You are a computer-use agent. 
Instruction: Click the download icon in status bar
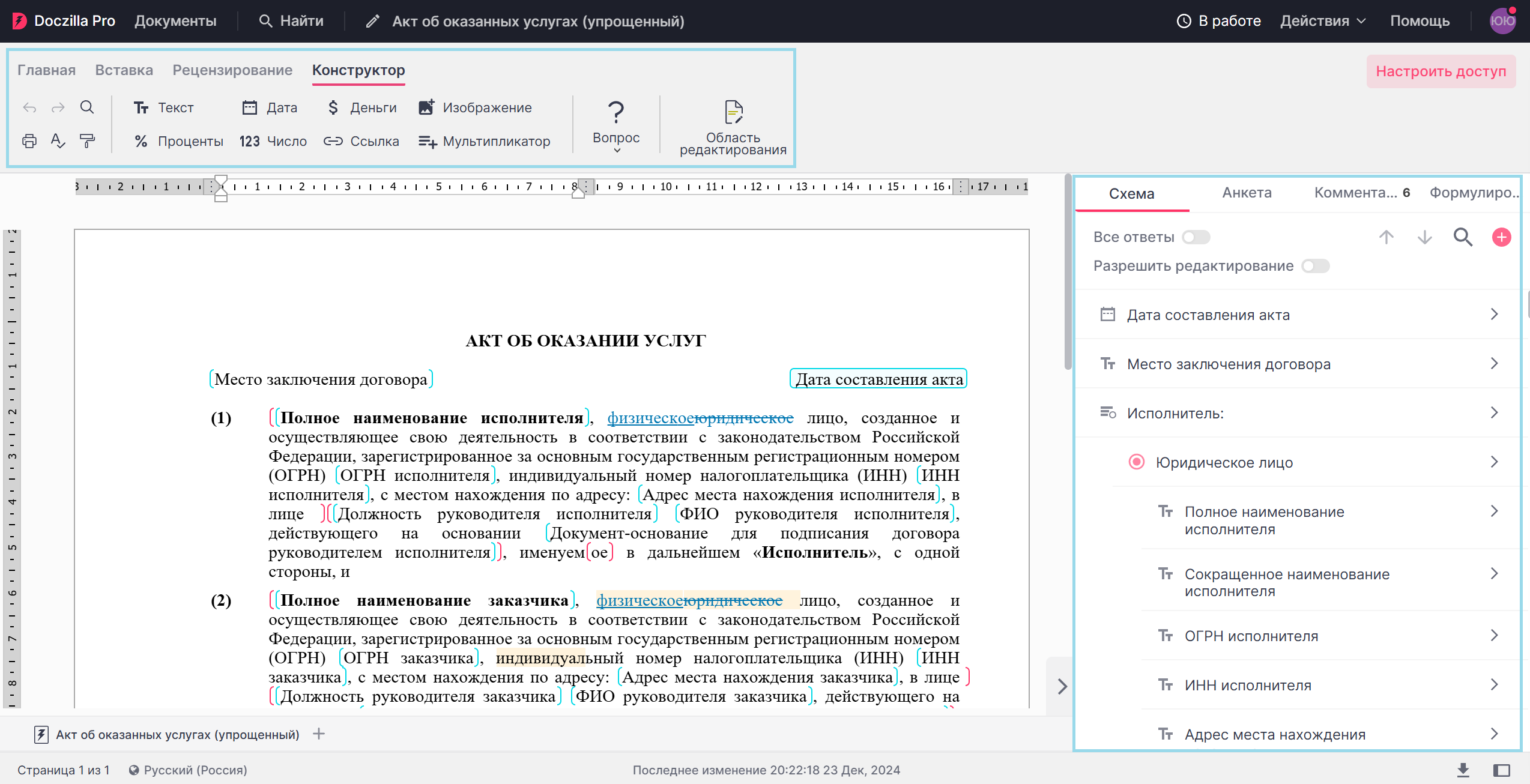pos(1463,770)
